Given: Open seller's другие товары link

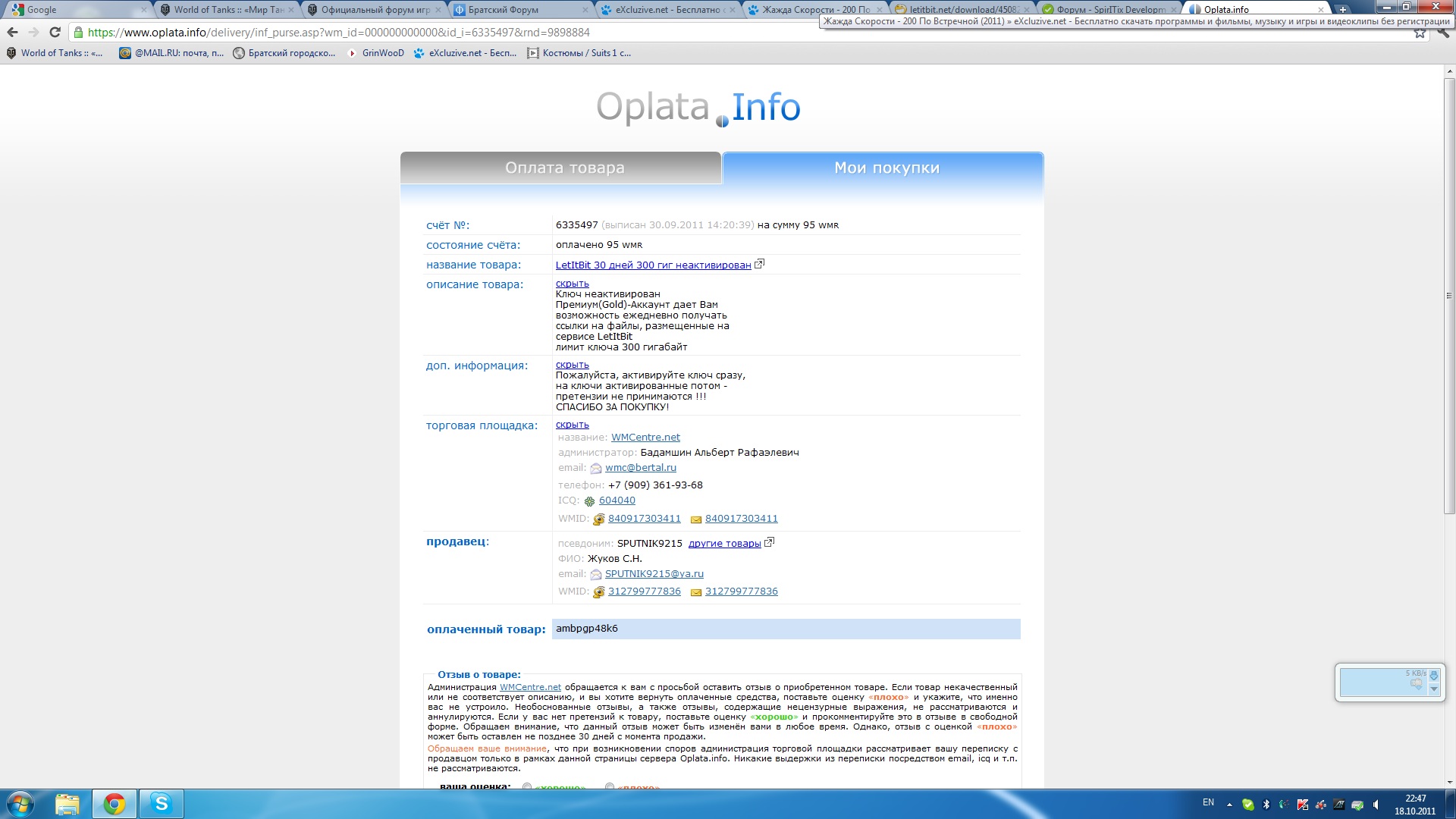Looking at the screenshot, I should pos(724,544).
